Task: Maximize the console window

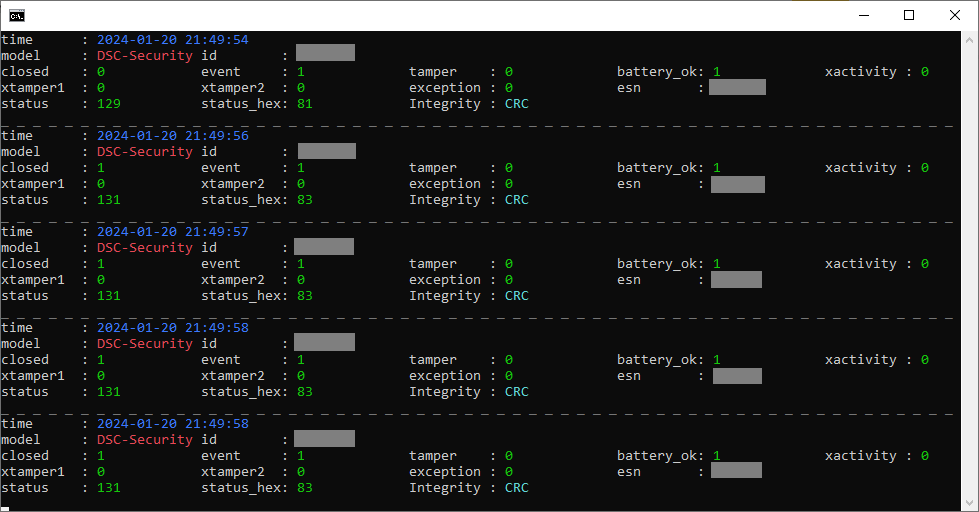Action: click(909, 16)
